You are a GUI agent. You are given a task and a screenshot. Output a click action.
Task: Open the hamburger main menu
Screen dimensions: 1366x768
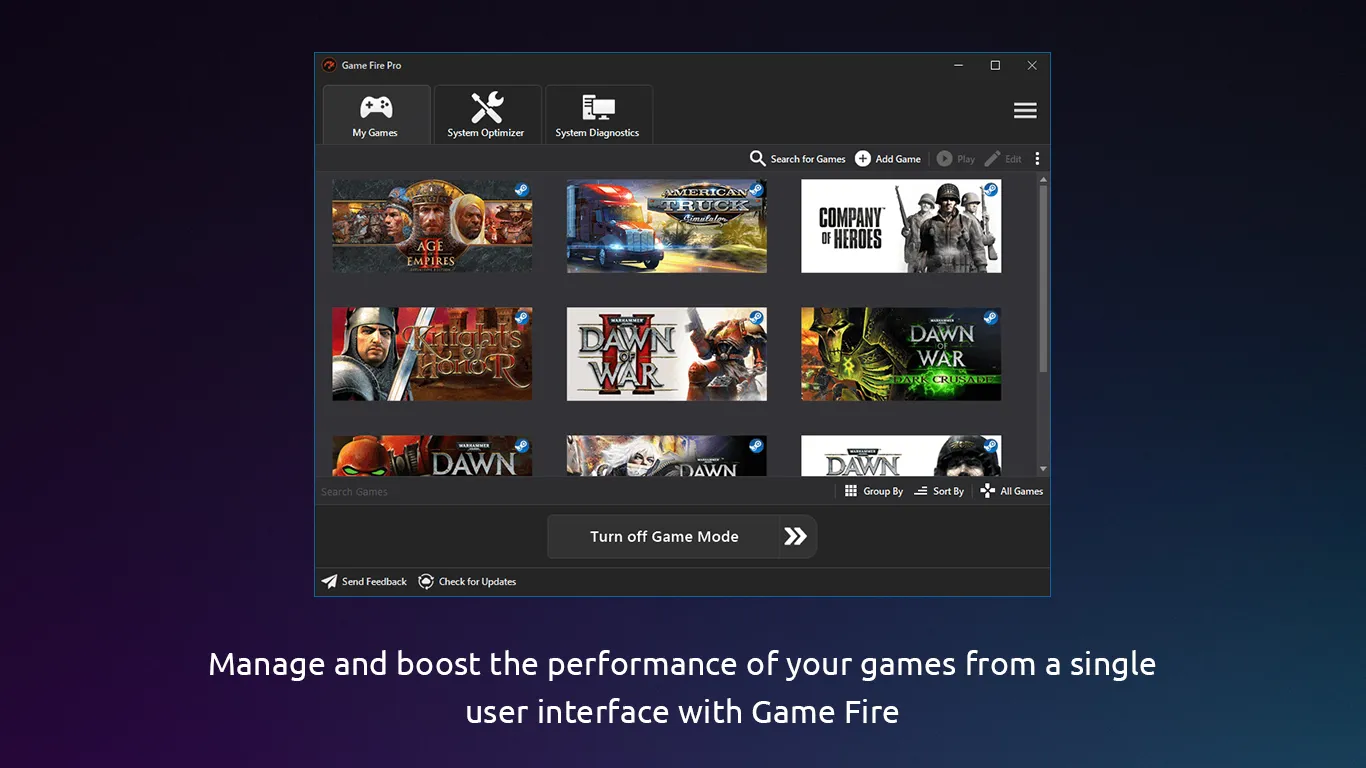(x=1025, y=111)
